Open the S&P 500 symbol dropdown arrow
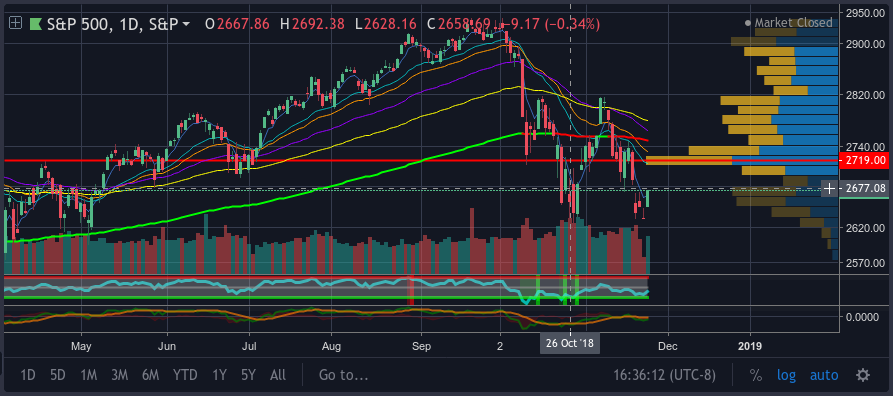Viewport: 893px width, 396px height. (186, 24)
